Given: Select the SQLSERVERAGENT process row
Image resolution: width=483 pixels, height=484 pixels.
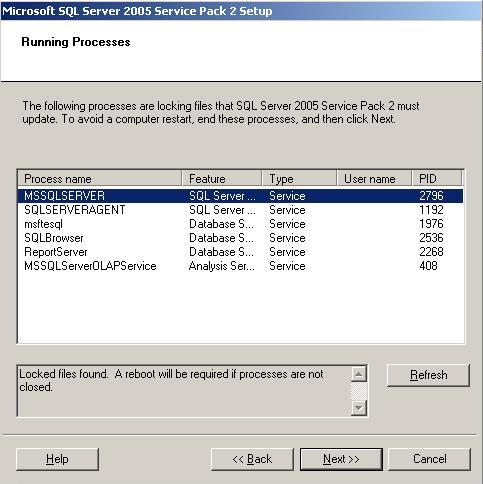Looking at the screenshot, I should pos(240,210).
